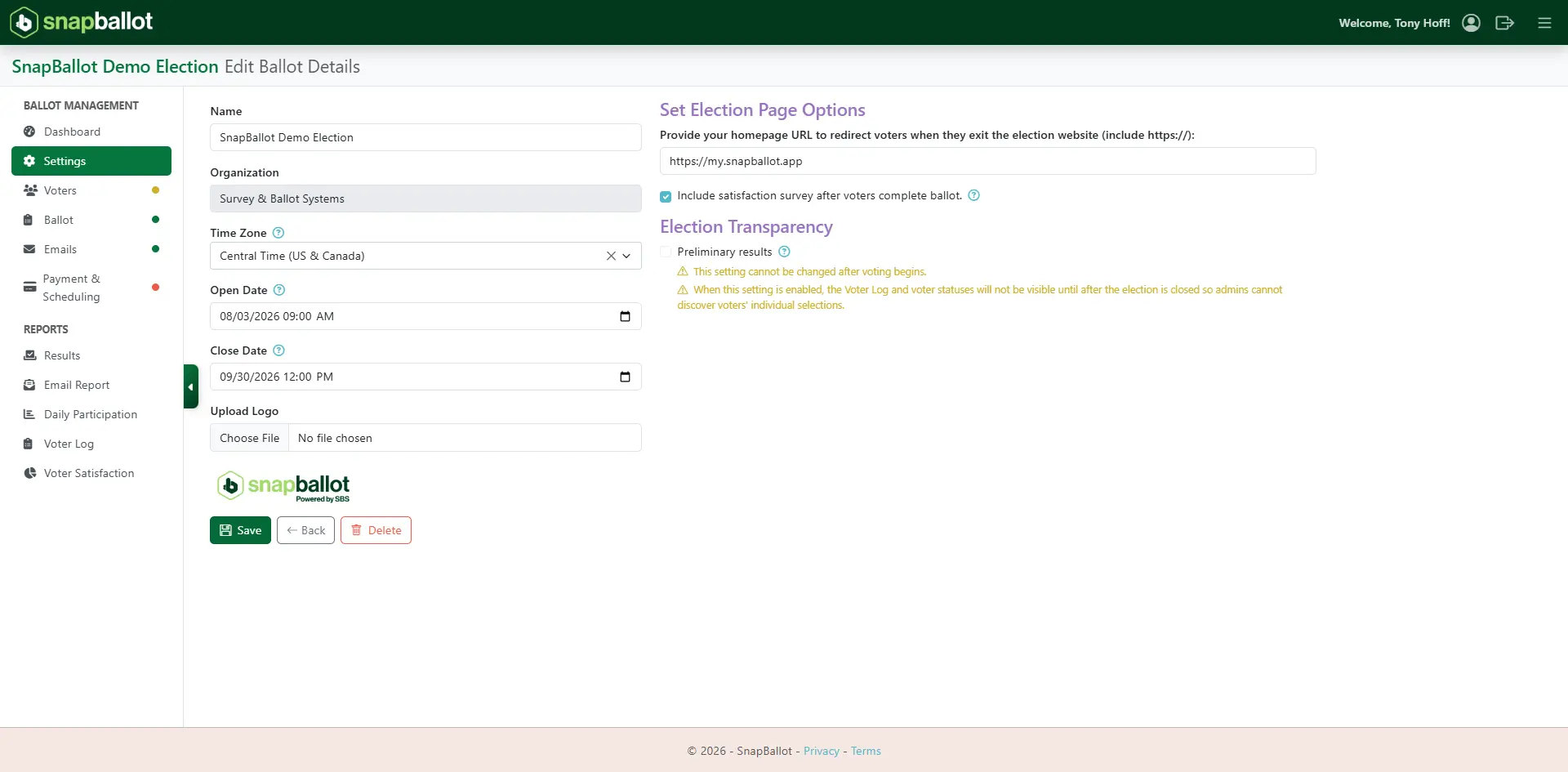Viewport: 1568px width, 772px height.
Task: Open the Close Date help icon
Action: 278,350
